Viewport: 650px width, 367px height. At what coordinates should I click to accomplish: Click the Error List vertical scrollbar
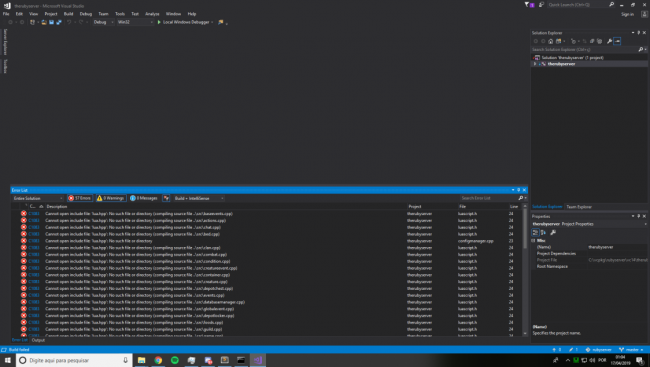(x=525, y=270)
